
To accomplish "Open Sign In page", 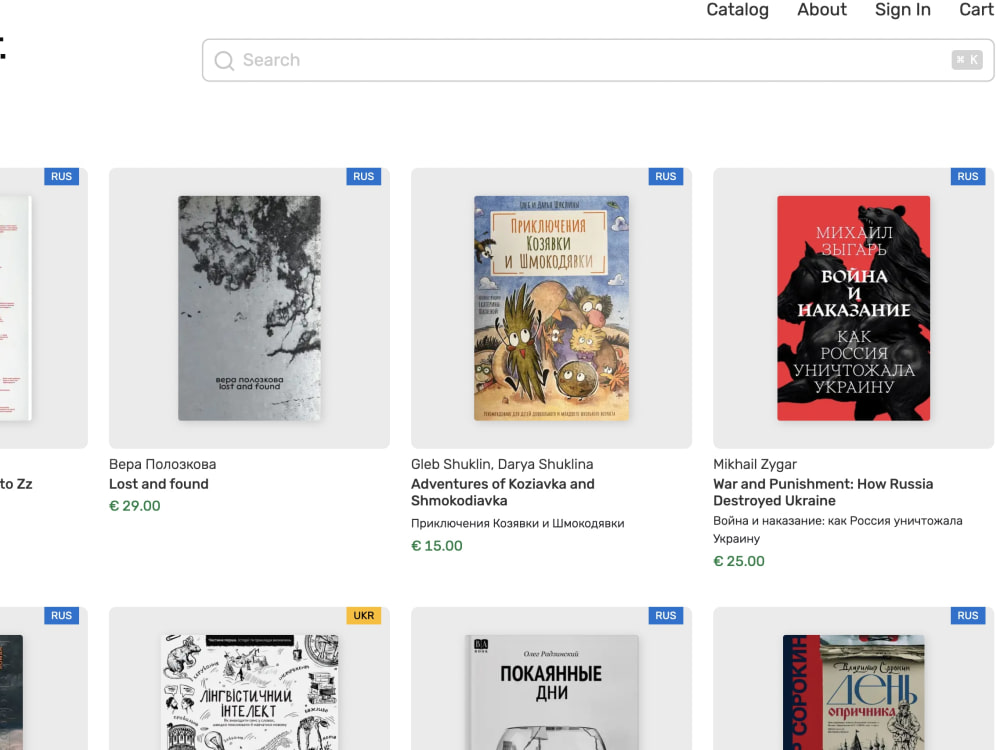I will (902, 10).
